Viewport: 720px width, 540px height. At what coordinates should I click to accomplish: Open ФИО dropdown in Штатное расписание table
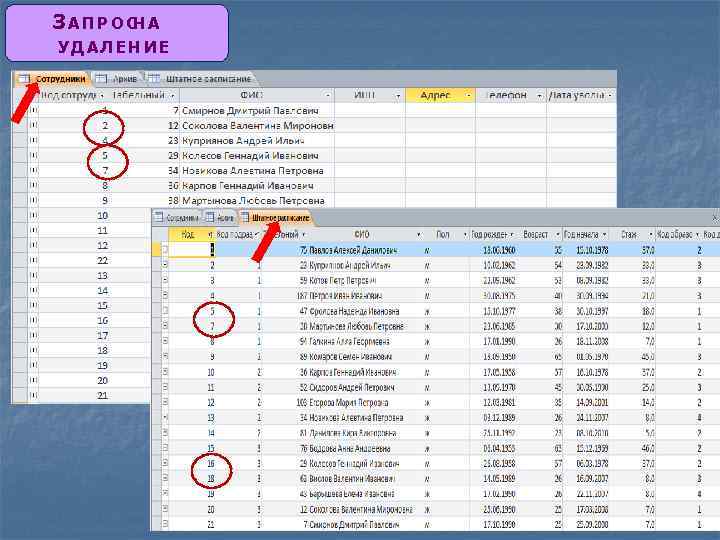pyautogui.click(x=418, y=235)
